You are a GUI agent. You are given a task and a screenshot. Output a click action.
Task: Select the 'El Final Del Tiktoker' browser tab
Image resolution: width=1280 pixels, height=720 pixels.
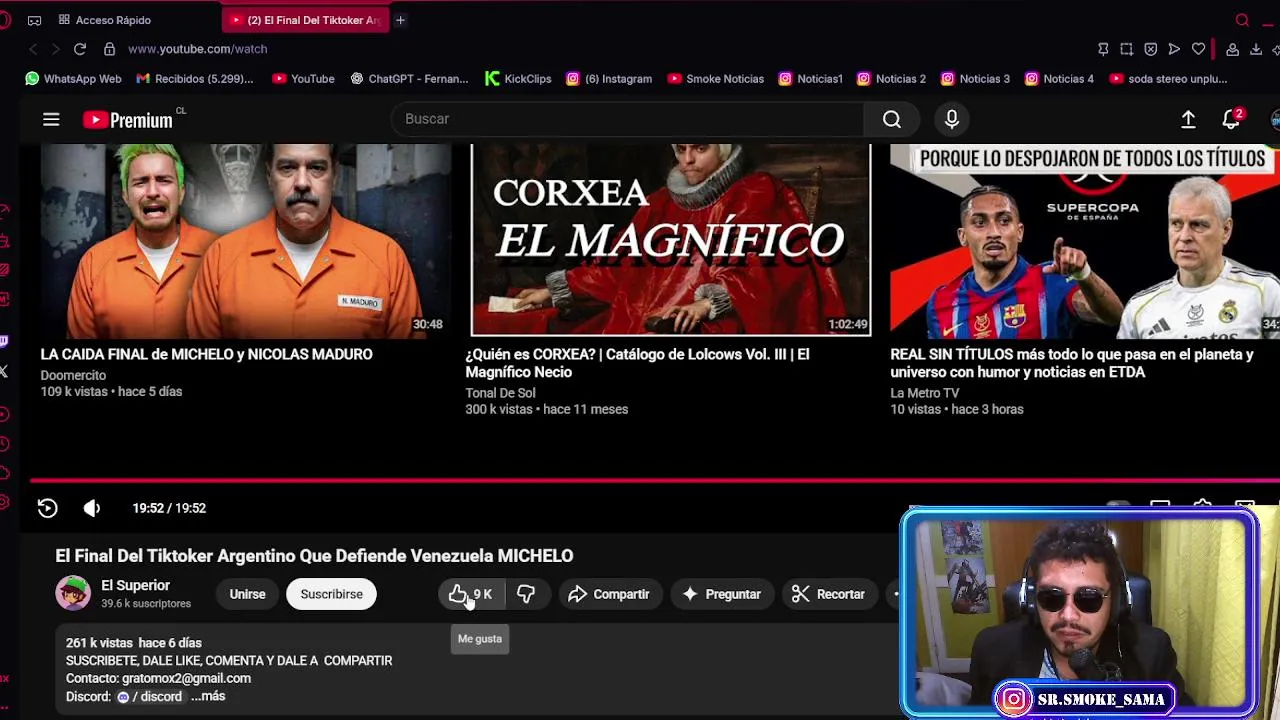305,20
